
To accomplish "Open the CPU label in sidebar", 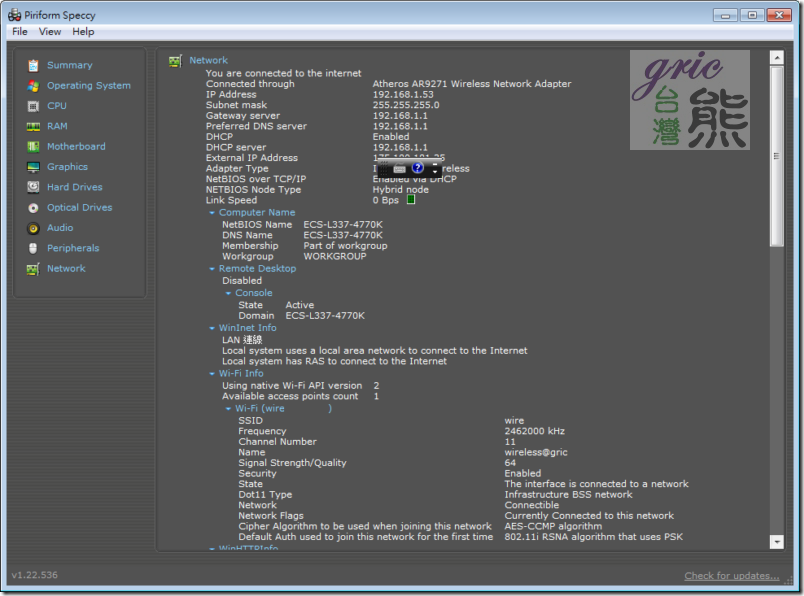I will tap(57, 106).
